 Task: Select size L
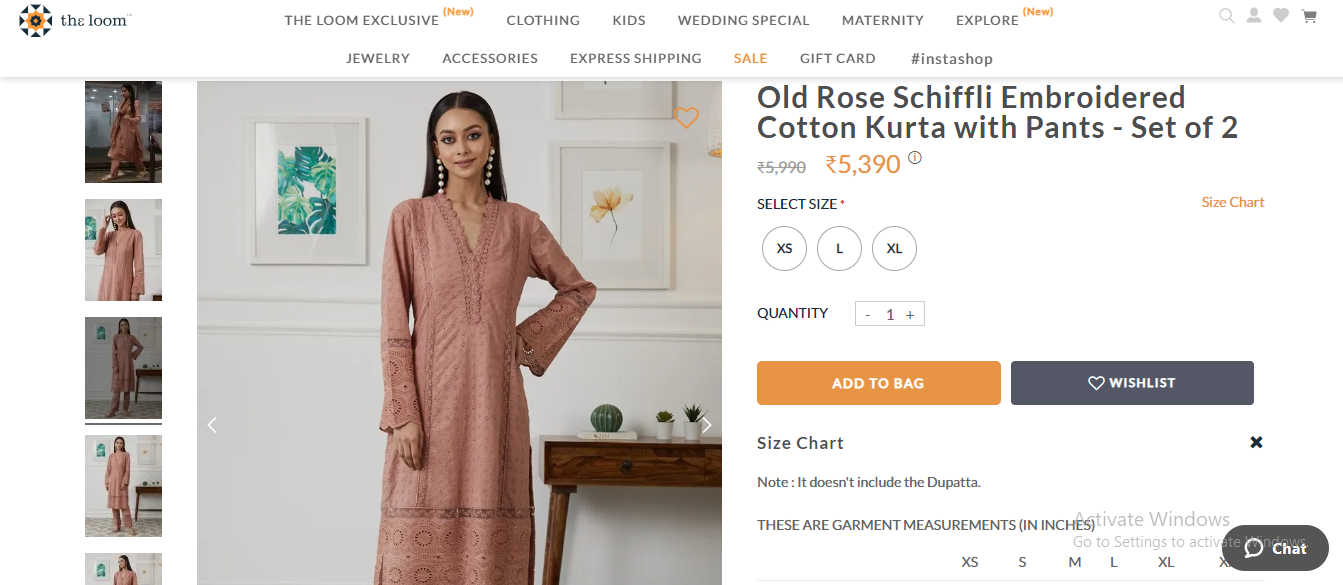click(839, 248)
